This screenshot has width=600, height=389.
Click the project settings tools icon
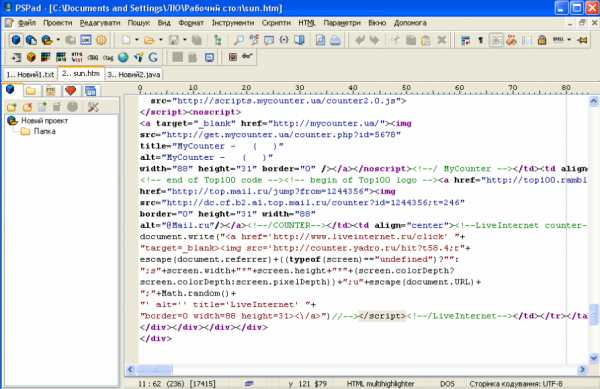click(93, 107)
